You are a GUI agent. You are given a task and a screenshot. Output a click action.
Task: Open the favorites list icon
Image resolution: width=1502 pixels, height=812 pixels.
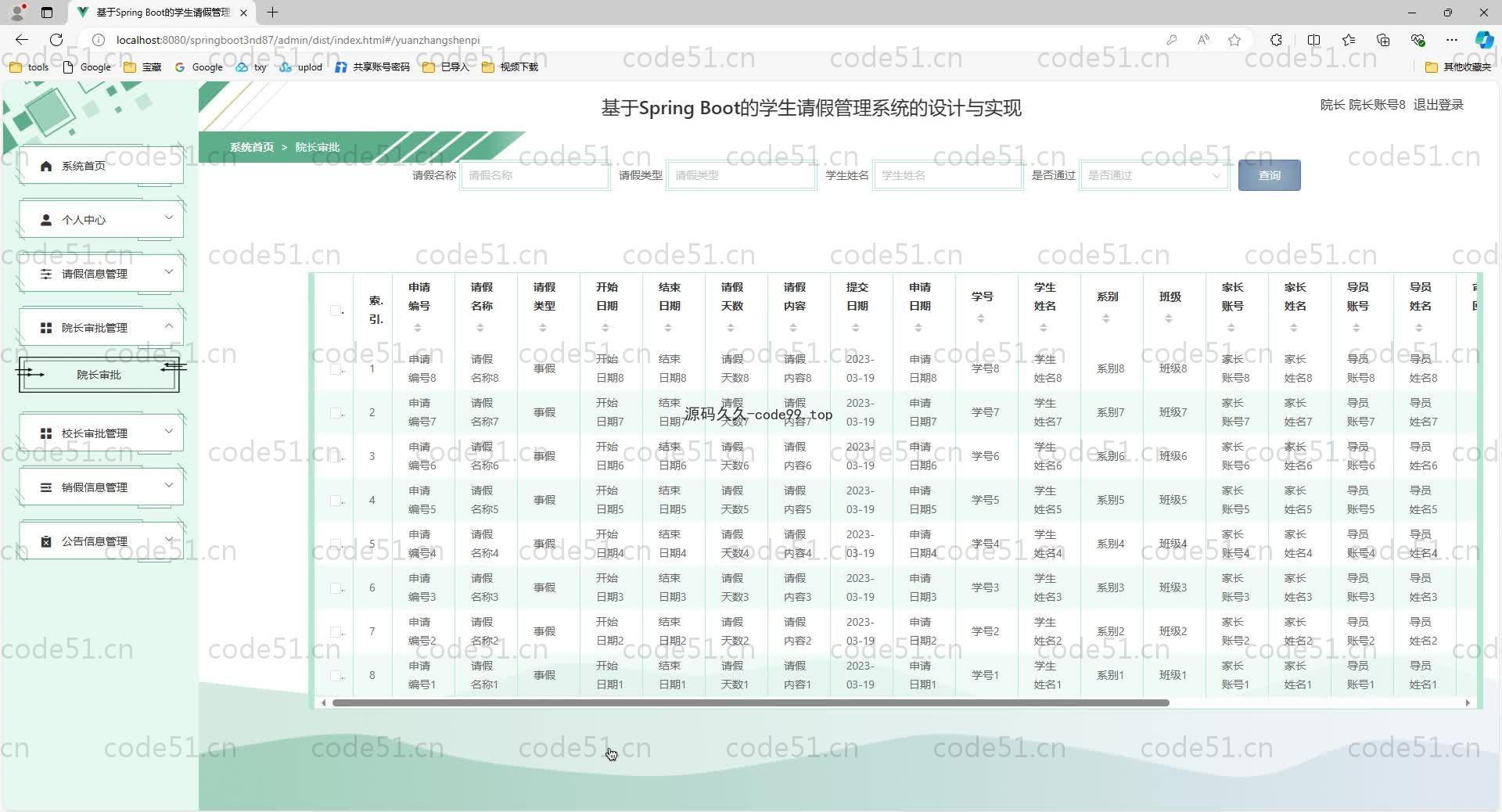pos(1349,40)
